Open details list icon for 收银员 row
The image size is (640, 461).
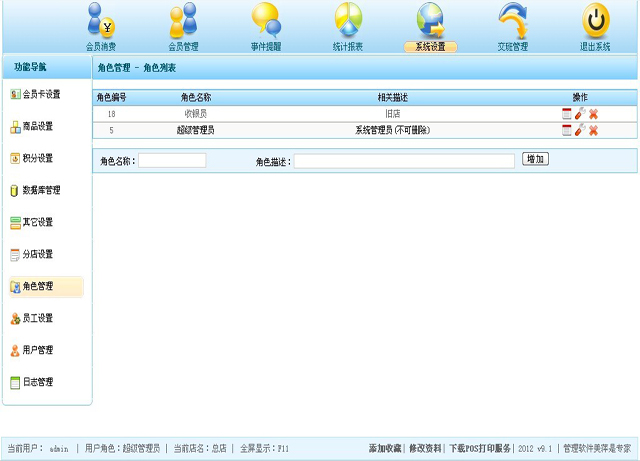pos(567,114)
